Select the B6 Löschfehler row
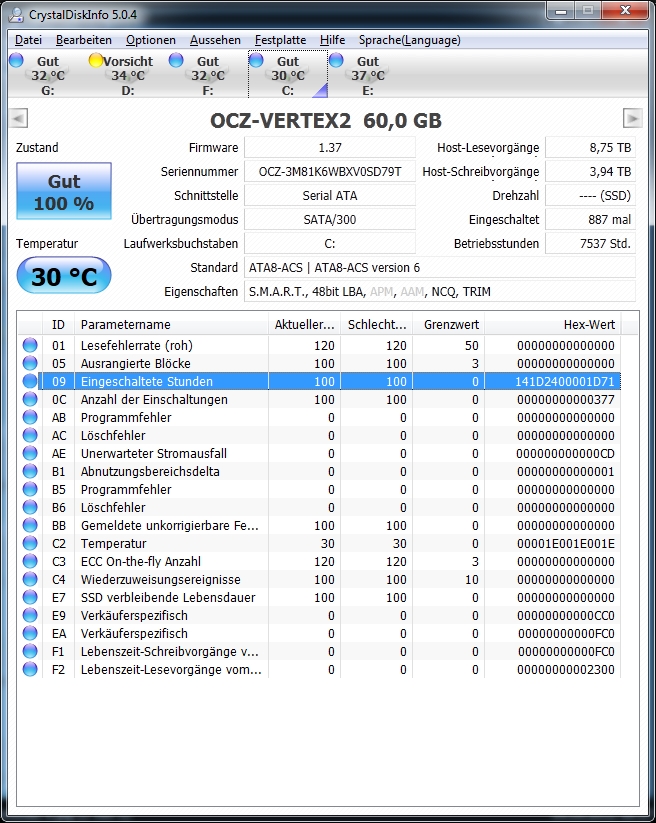The width and height of the screenshot is (656, 823). tap(320, 508)
